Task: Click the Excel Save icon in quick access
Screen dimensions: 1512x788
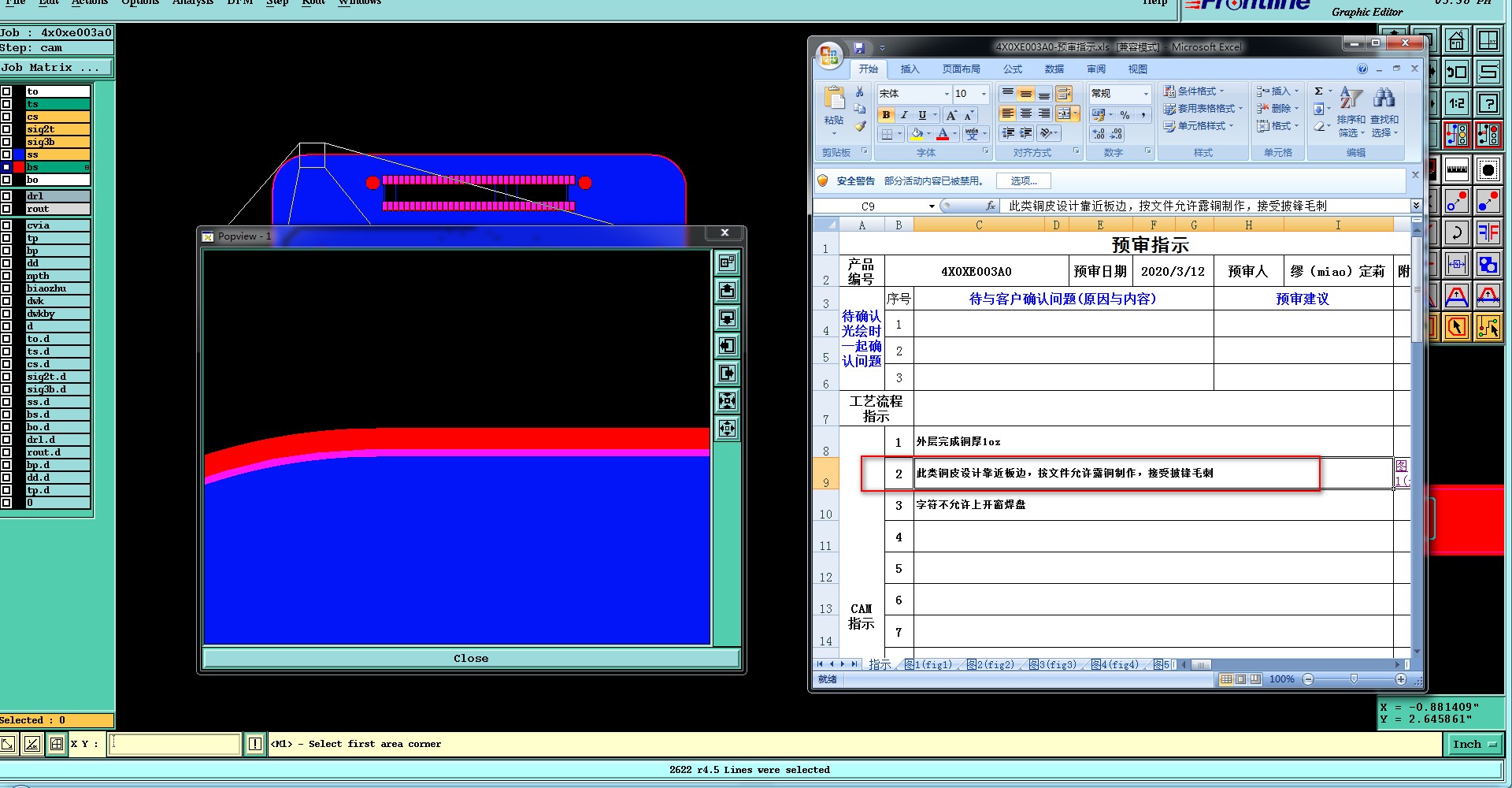Action: pyautogui.click(x=859, y=47)
